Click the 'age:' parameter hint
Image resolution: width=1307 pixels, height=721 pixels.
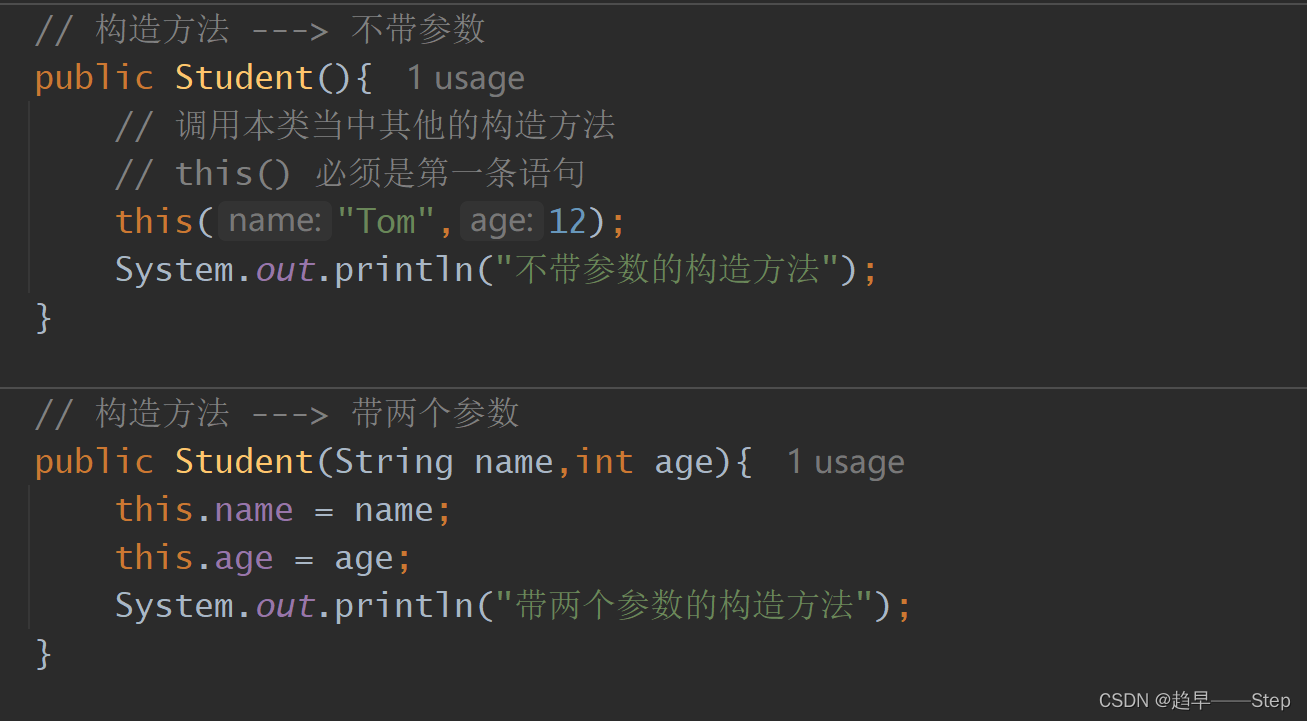[502, 221]
